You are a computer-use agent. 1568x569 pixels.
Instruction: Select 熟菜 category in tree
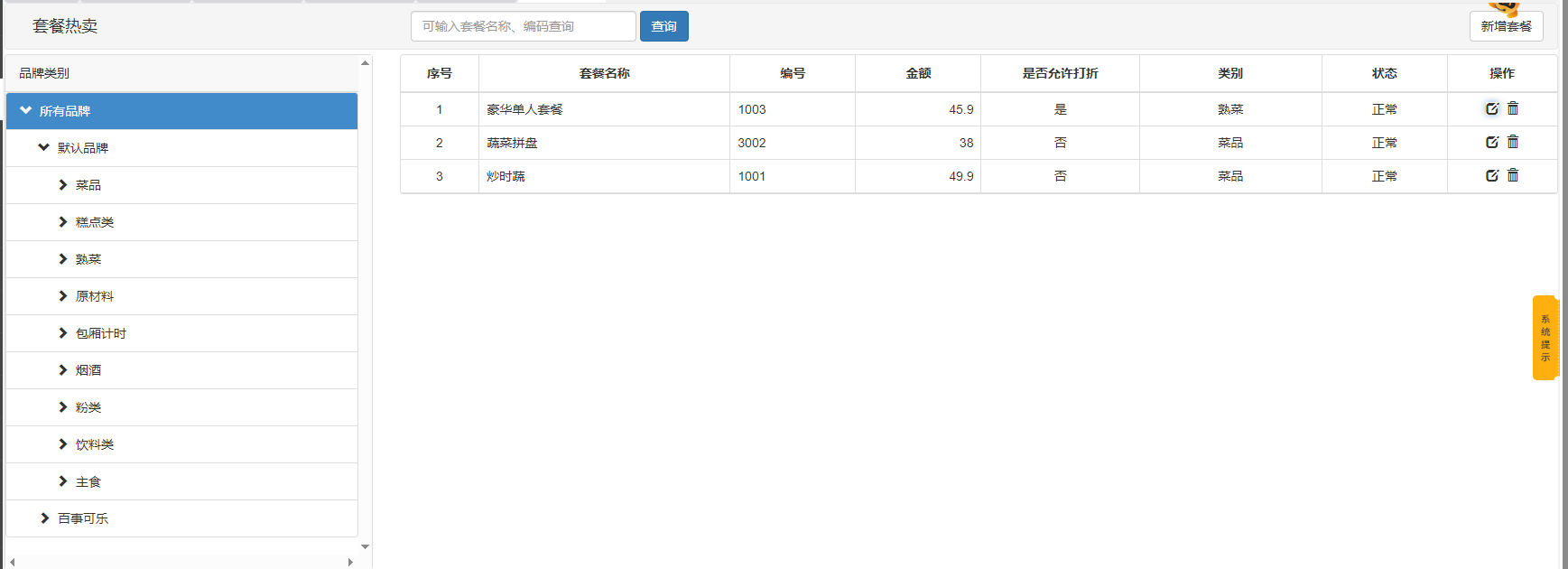(x=88, y=259)
